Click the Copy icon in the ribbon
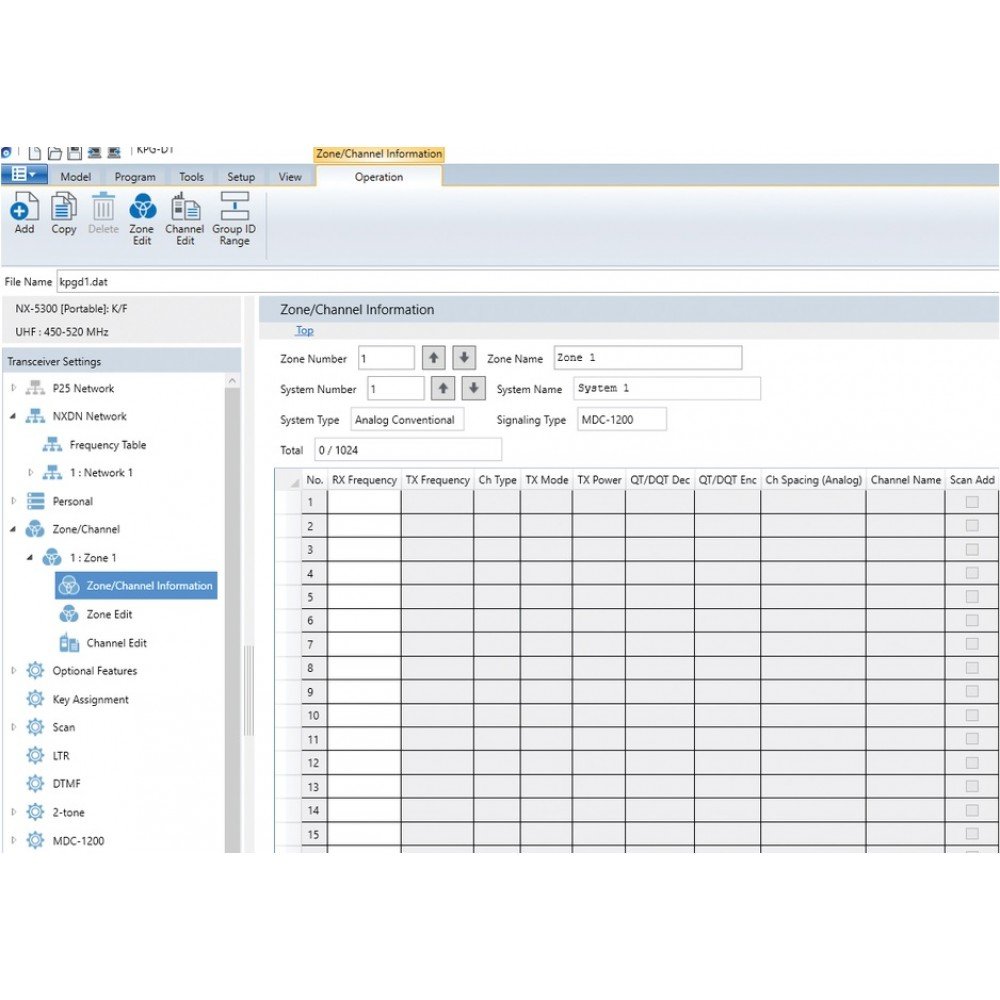 [64, 207]
